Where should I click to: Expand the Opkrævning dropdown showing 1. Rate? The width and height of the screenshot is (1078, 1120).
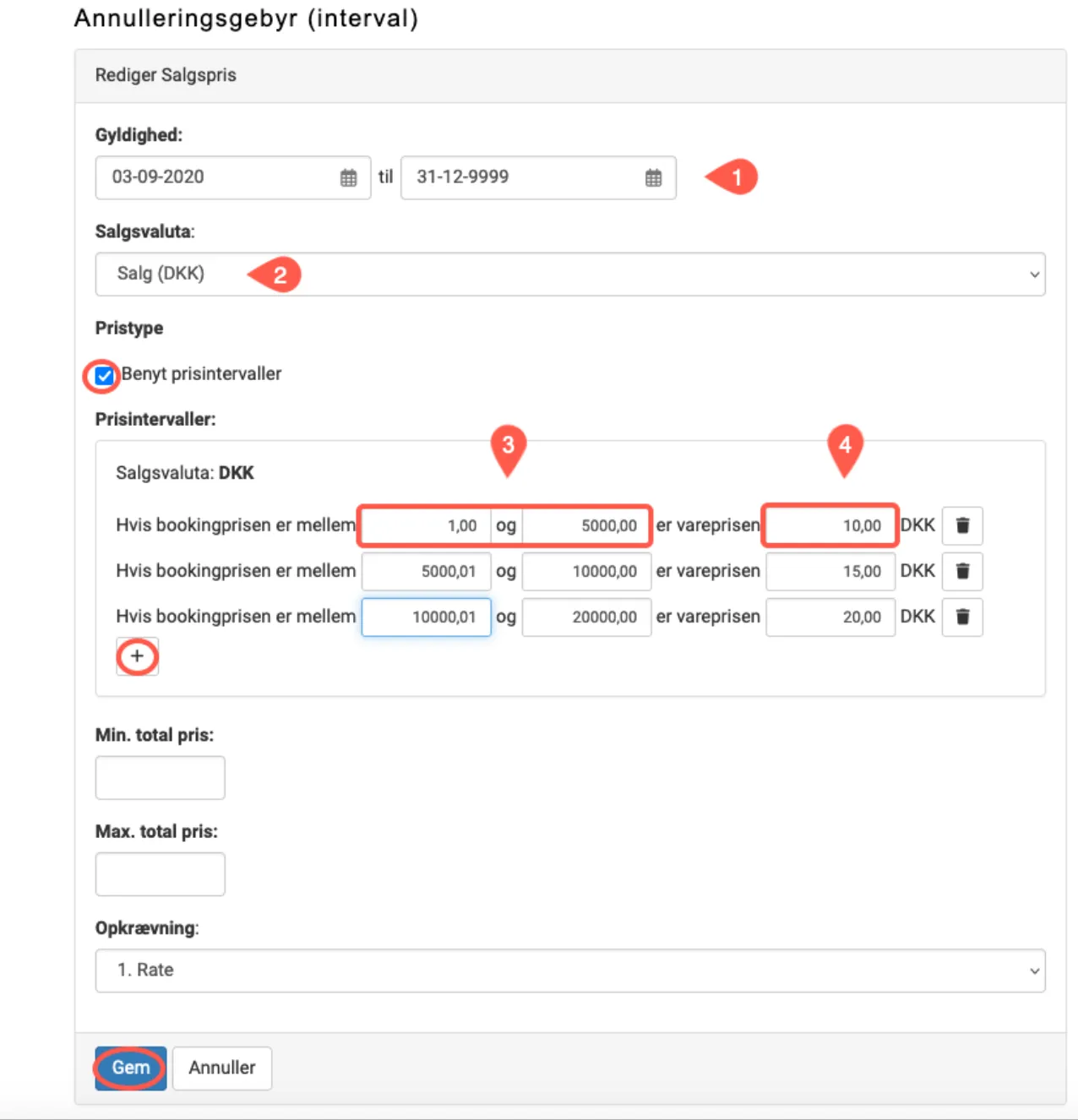[x=570, y=970]
